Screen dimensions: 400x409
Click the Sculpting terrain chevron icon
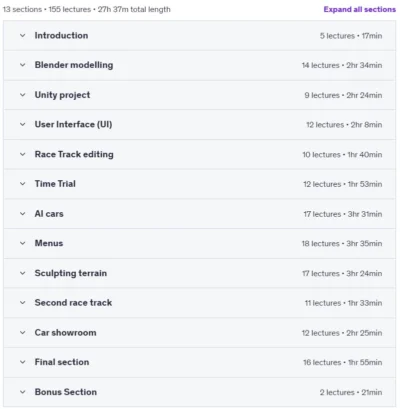coord(22,273)
